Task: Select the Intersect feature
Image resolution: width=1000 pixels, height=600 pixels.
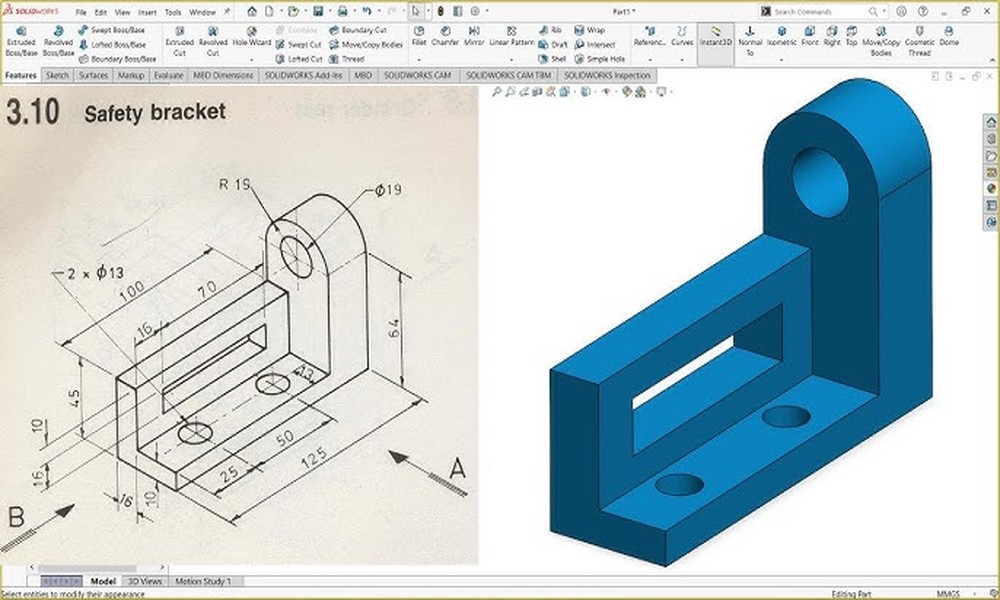Action: pyautogui.click(x=594, y=45)
